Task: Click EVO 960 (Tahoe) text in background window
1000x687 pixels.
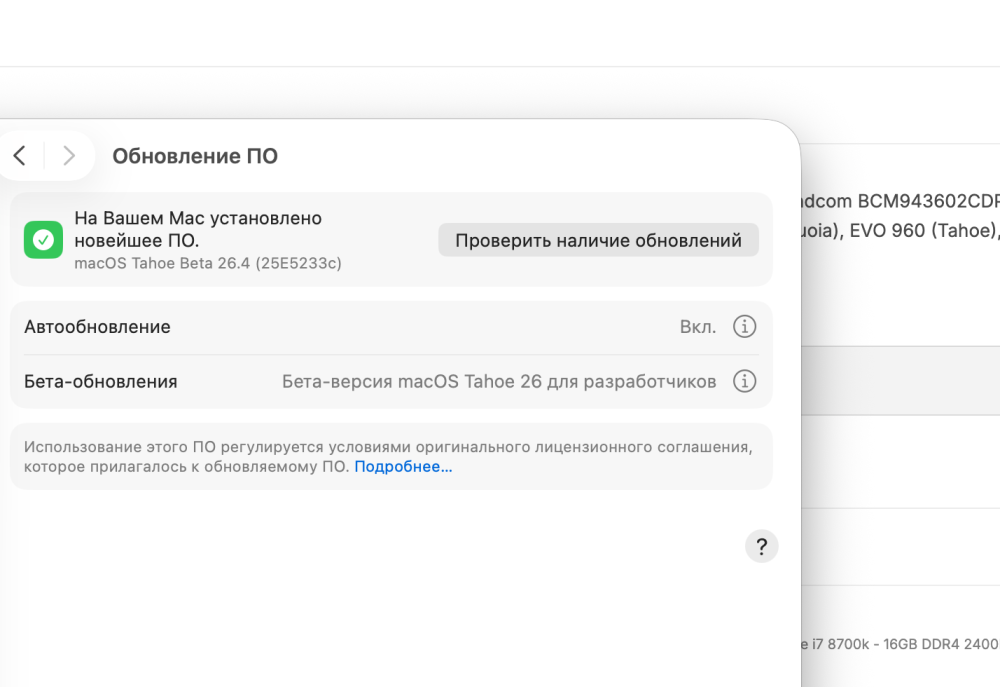Action: coord(922,230)
